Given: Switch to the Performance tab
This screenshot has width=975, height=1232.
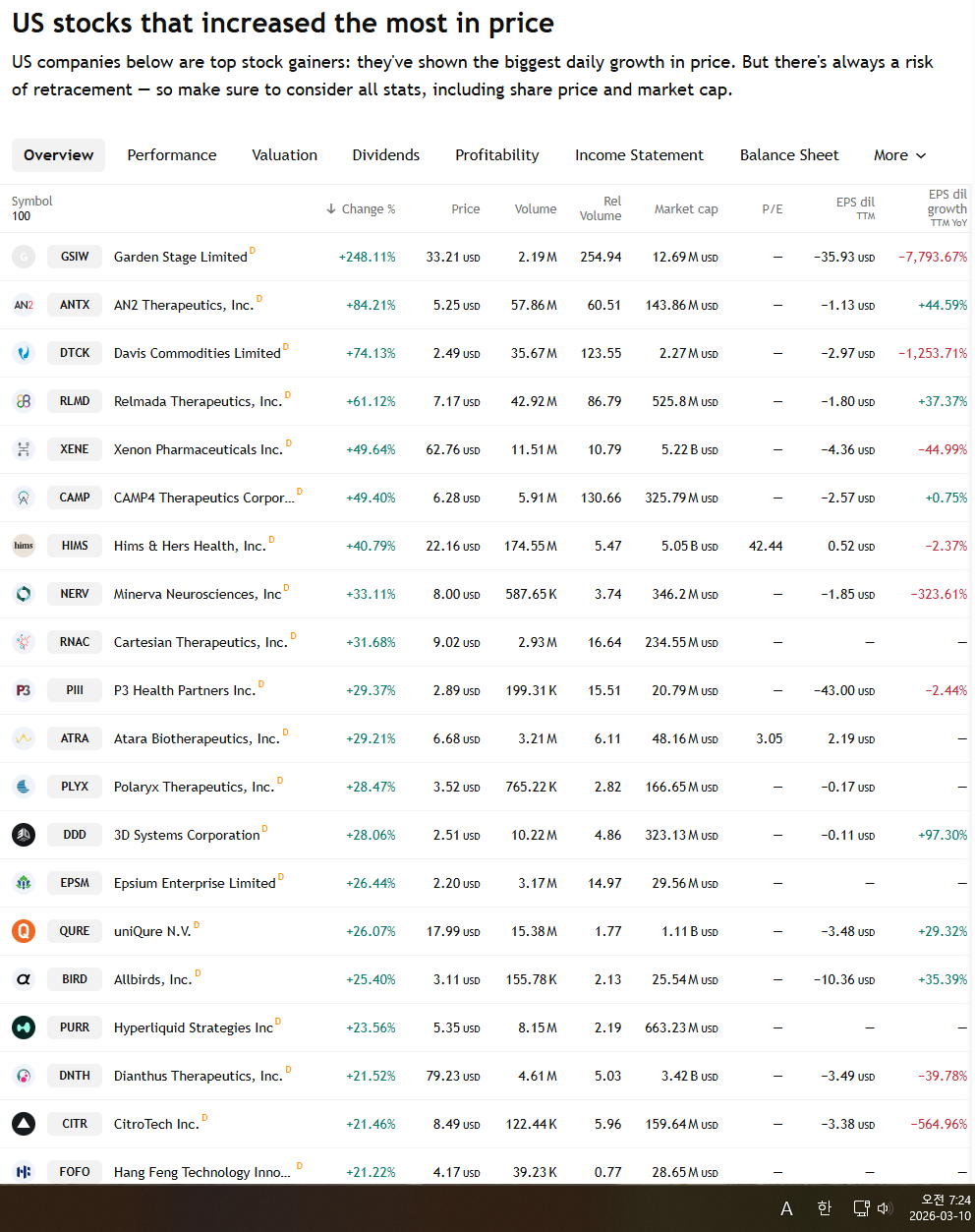Looking at the screenshot, I should click(172, 155).
